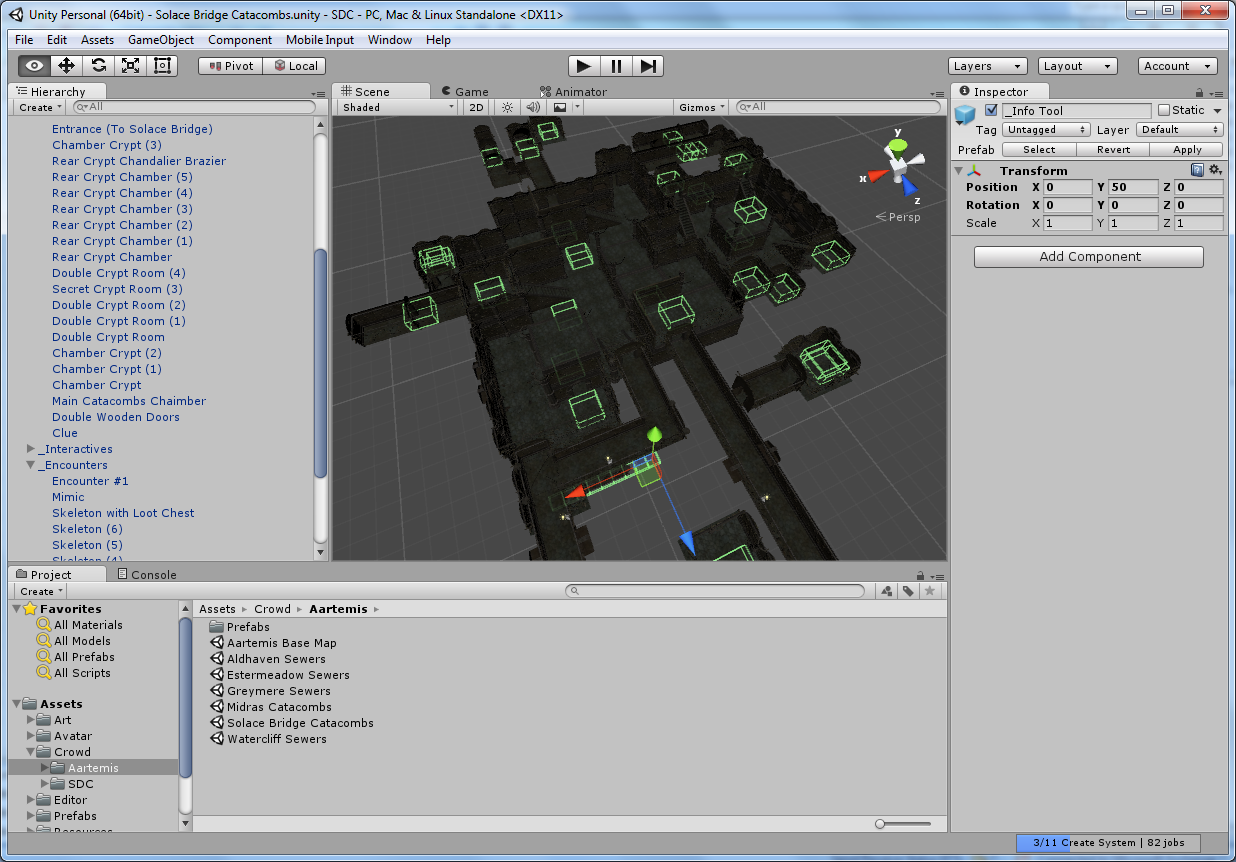Open the Layer Default dropdown
Viewport: 1236px width, 862px height.
pyautogui.click(x=1180, y=130)
